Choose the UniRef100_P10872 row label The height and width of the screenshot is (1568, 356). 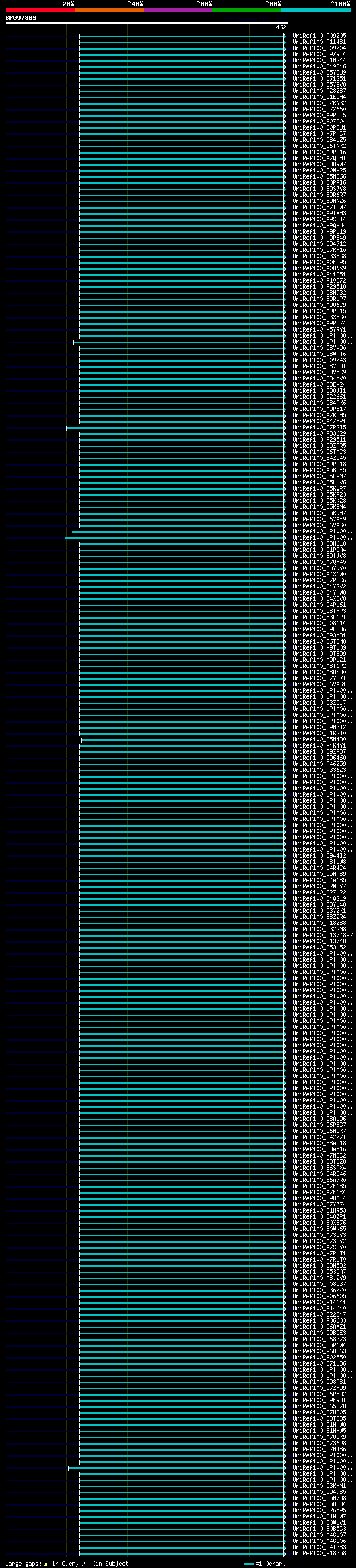pos(319,280)
